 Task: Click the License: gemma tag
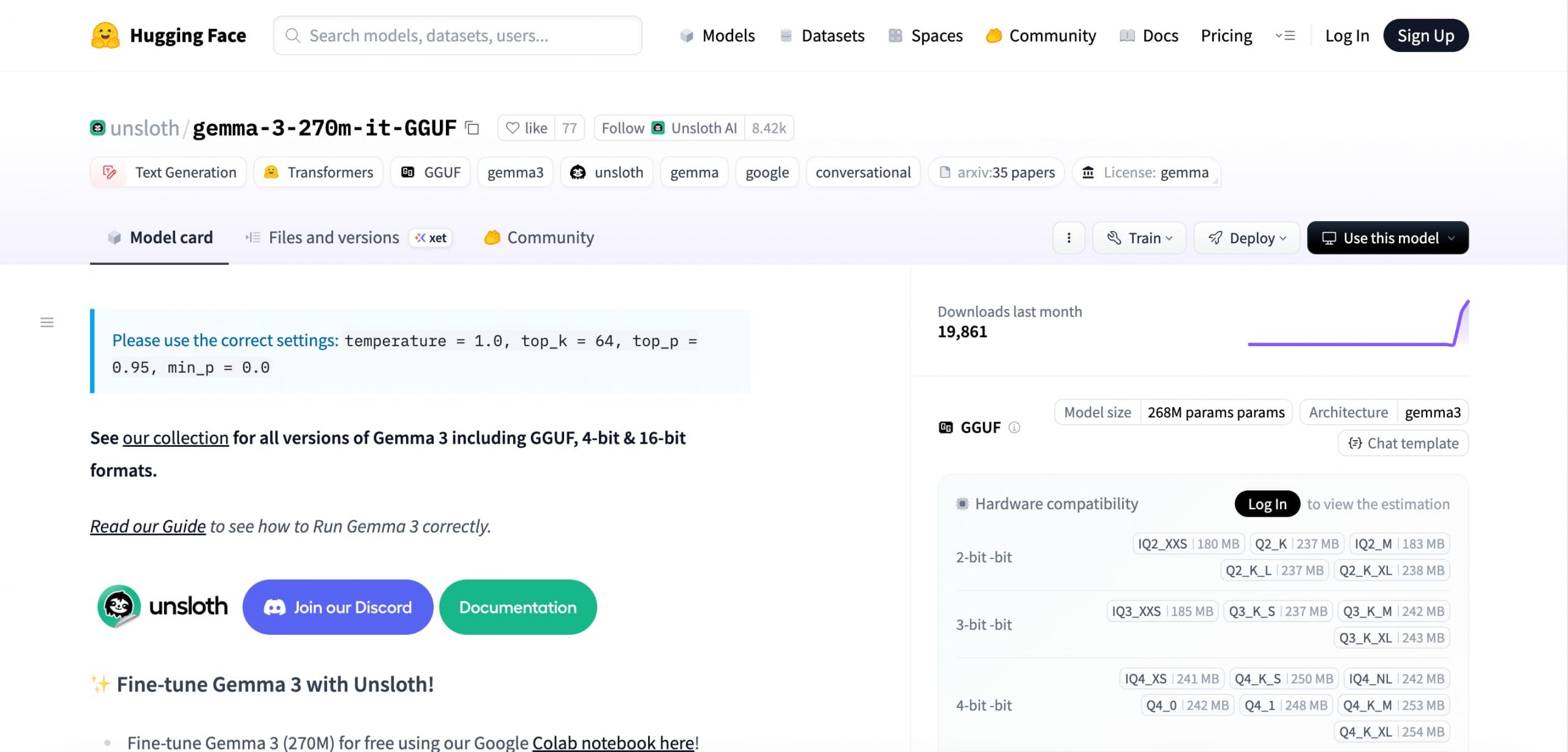tap(1146, 172)
